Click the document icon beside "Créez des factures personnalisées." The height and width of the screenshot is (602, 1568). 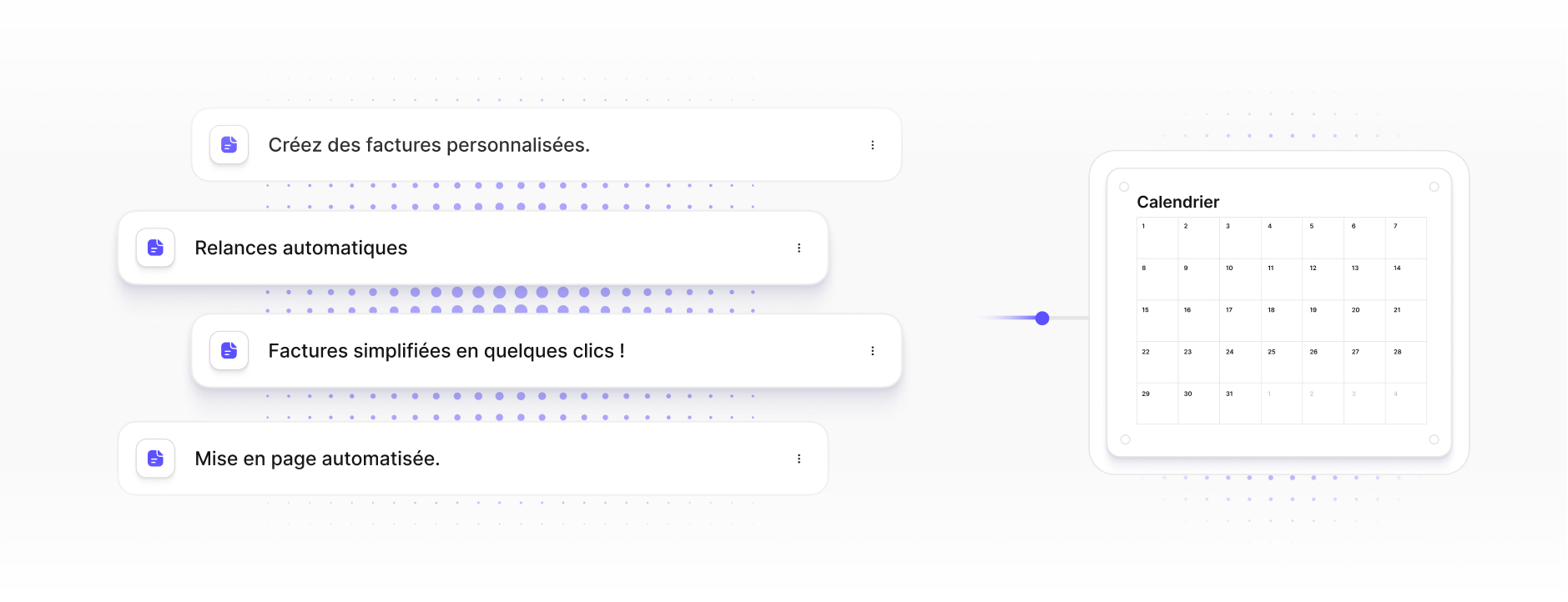coord(229,145)
